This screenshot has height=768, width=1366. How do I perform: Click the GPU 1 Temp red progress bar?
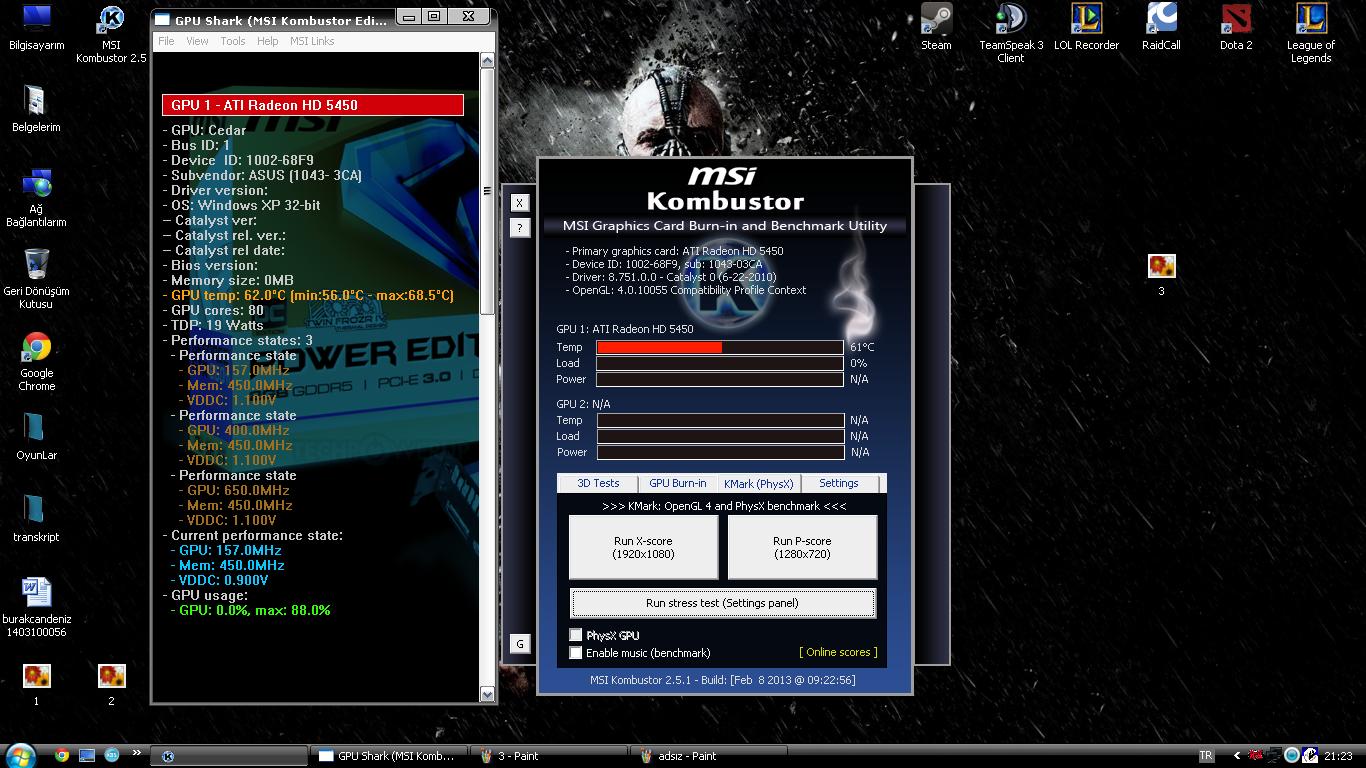point(720,347)
